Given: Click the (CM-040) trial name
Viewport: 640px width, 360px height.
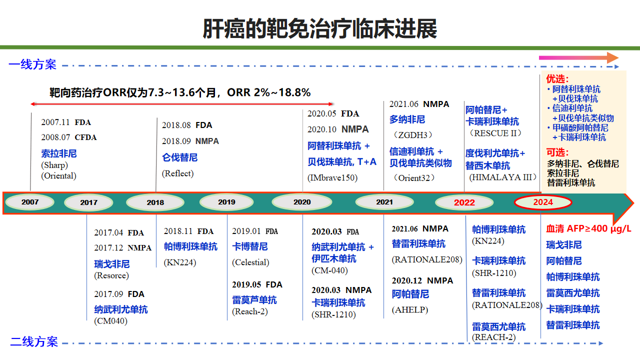Looking at the screenshot, I should point(329,271).
